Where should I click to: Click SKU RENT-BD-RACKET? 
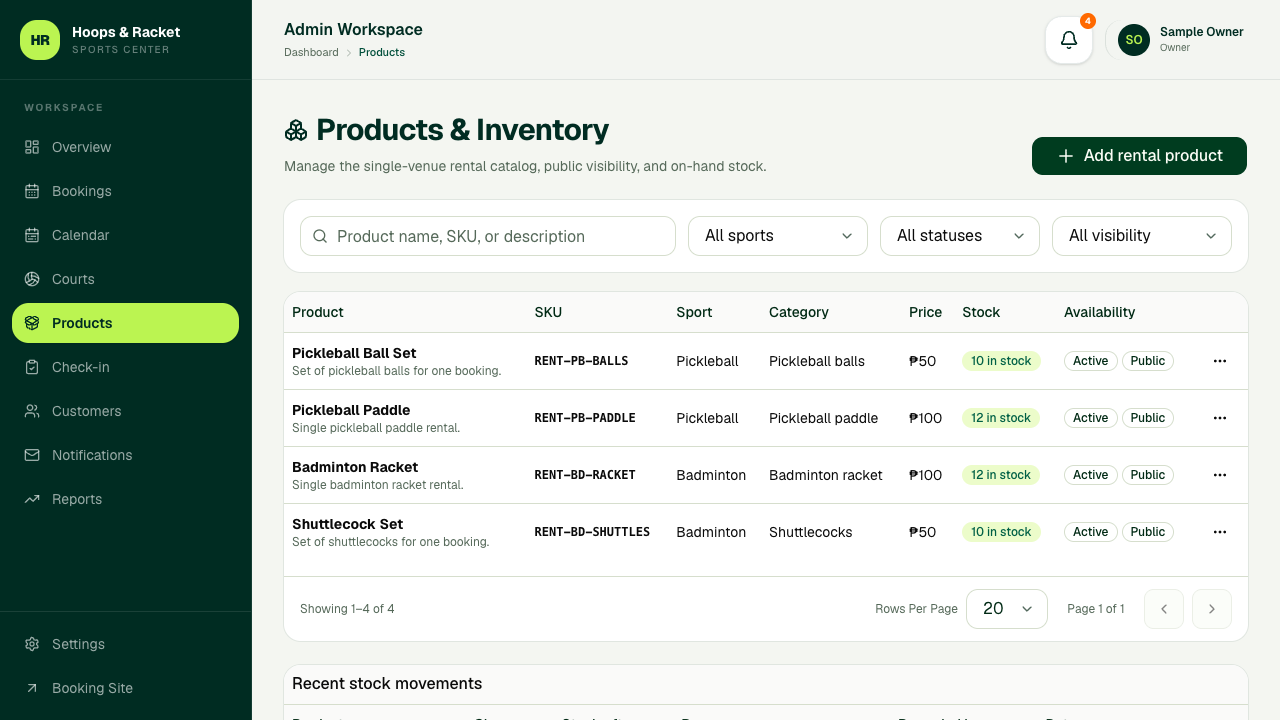click(585, 475)
